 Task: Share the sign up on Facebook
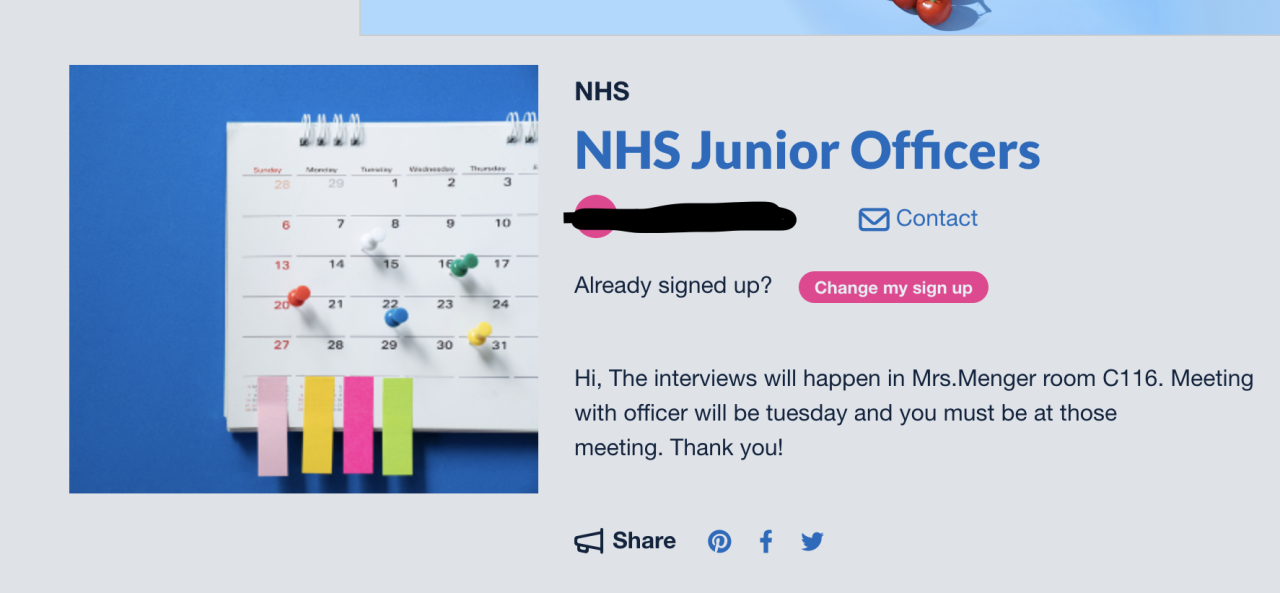766,542
